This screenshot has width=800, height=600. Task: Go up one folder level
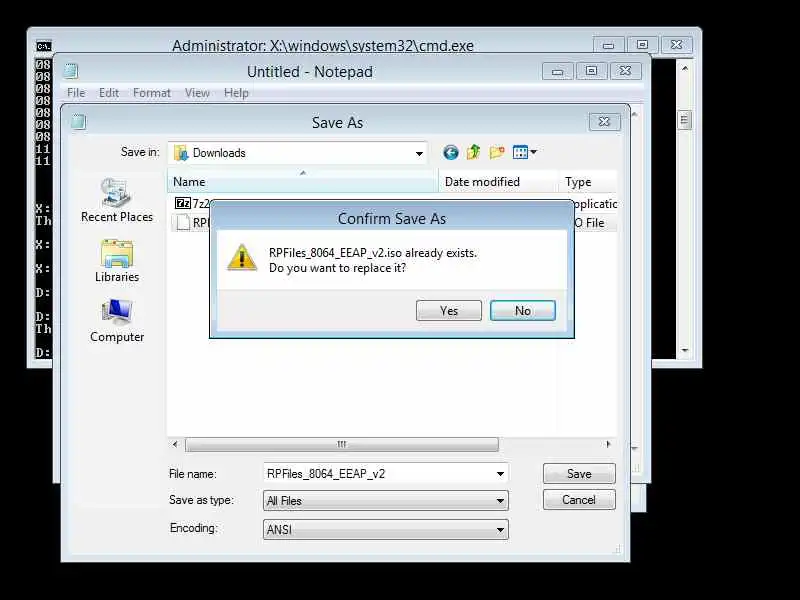coord(473,152)
